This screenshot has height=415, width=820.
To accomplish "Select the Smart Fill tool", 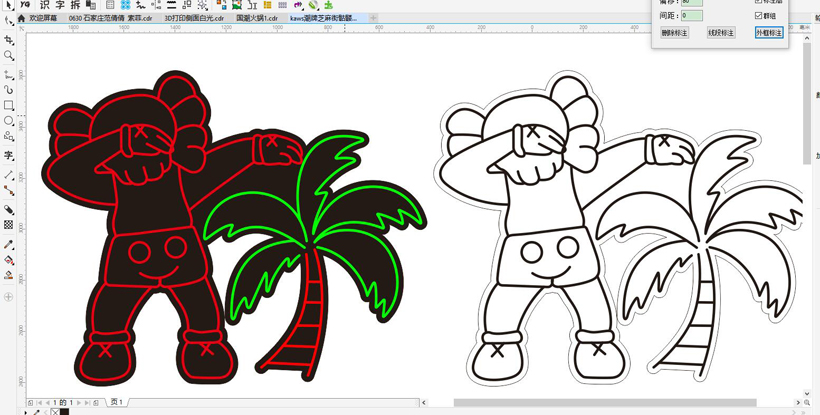I will (x=8, y=275).
